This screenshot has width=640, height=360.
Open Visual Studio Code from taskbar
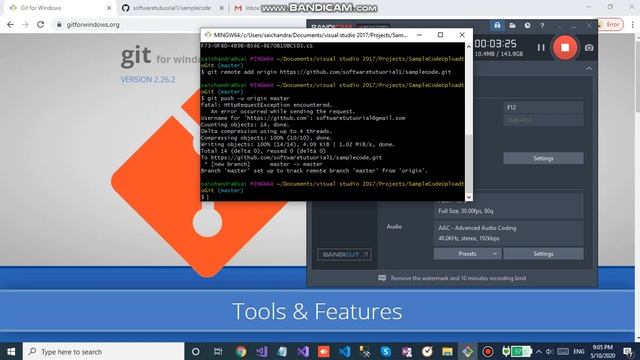[344, 351]
